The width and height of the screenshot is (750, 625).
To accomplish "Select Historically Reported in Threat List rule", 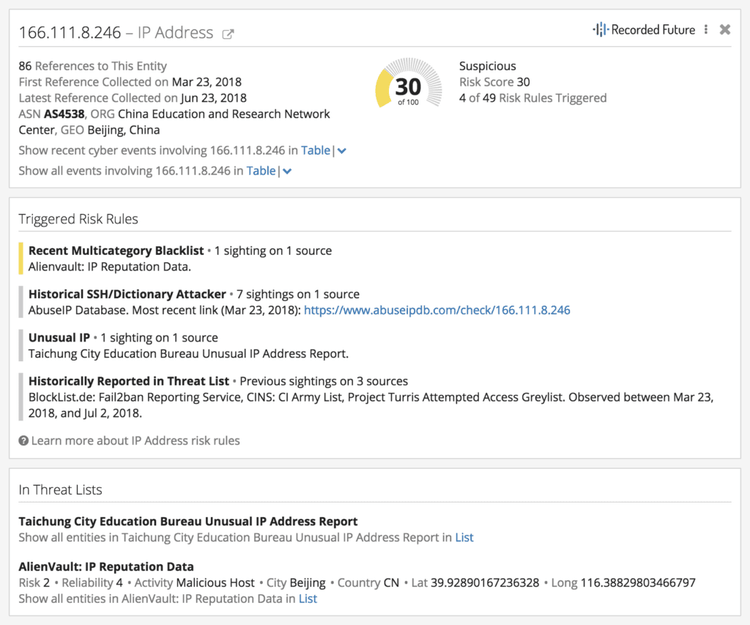I will (x=128, y=381).
